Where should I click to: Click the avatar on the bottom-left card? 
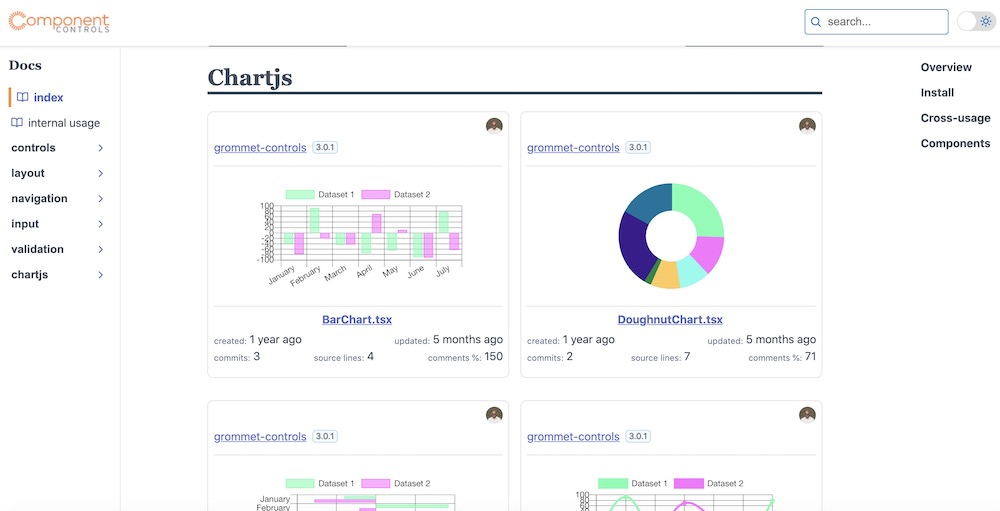(x=494, y=415)
